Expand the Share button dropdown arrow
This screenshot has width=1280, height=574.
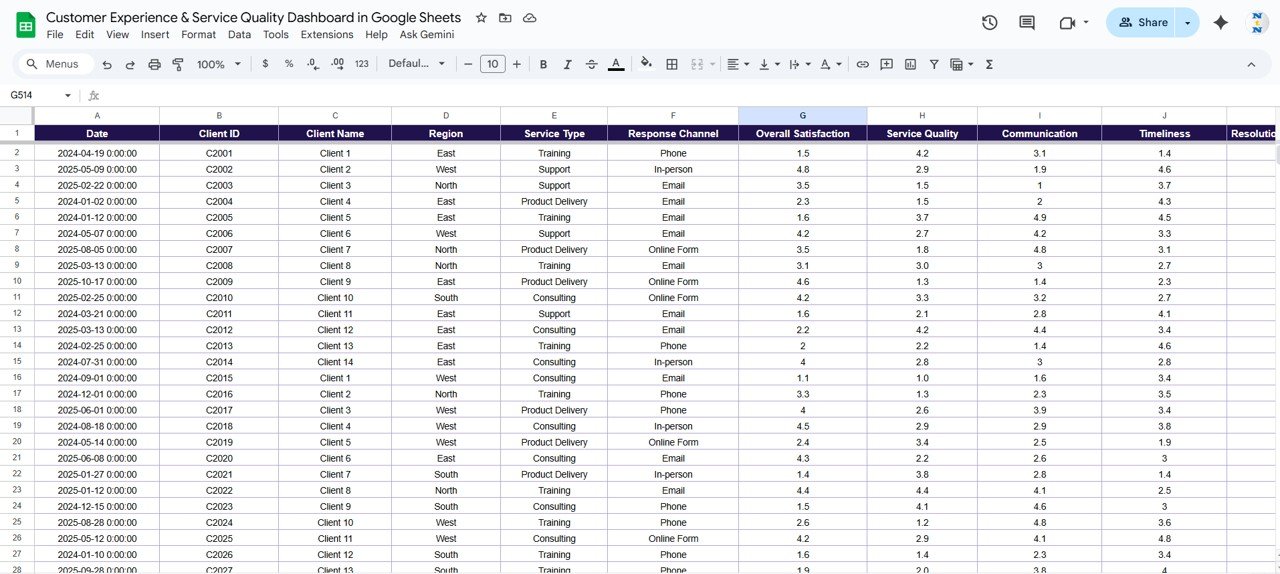1187,22
